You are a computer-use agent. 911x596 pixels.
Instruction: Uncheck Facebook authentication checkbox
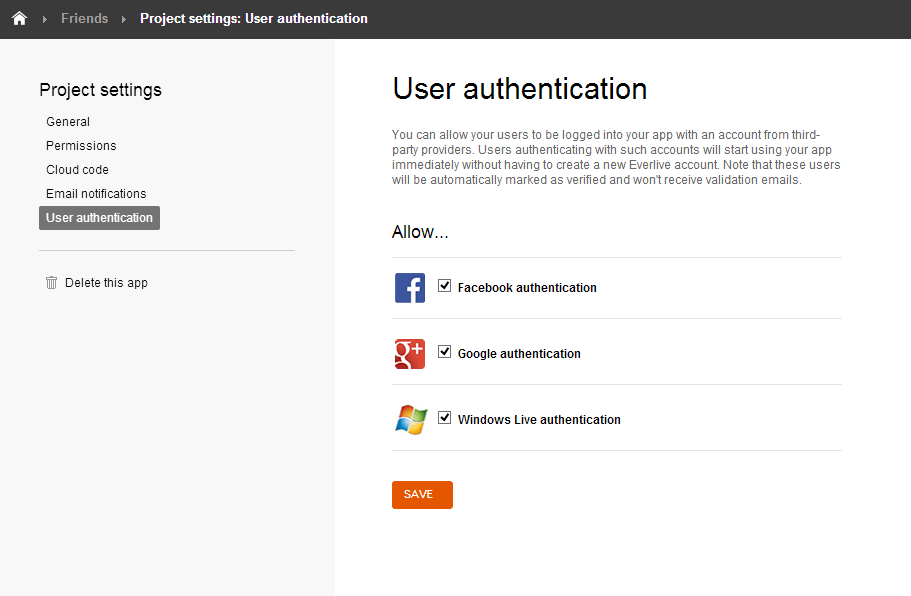pos(445,286)
